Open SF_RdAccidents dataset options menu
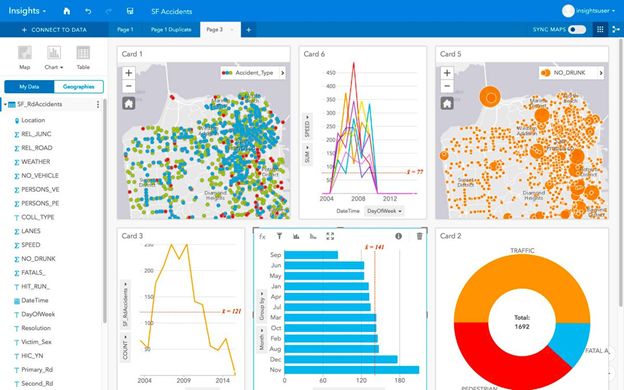Viewport: 624px width, 390px height. (98, 104)
